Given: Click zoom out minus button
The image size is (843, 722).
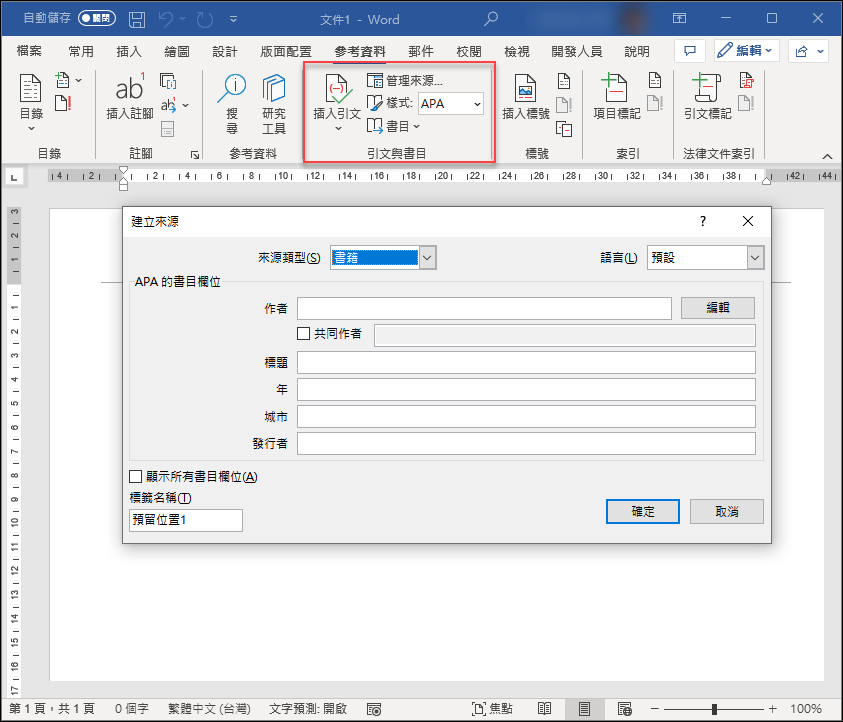Looking at the screenshot, I should tap(654, 709).
